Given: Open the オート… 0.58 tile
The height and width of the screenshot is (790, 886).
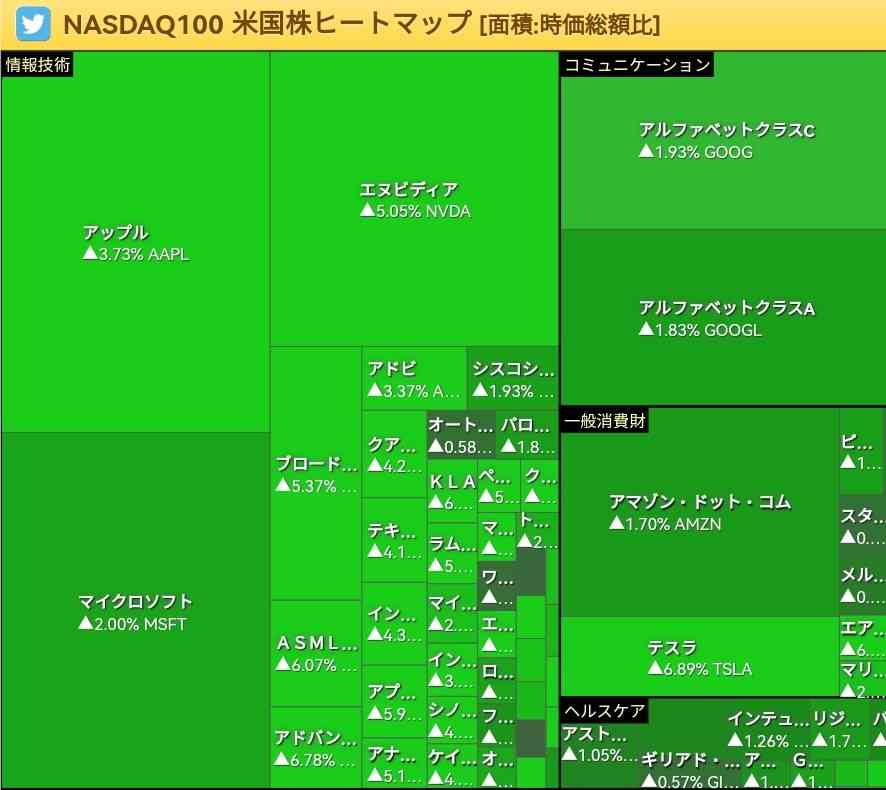Looking at the screenshot, I should coord(461,435).
